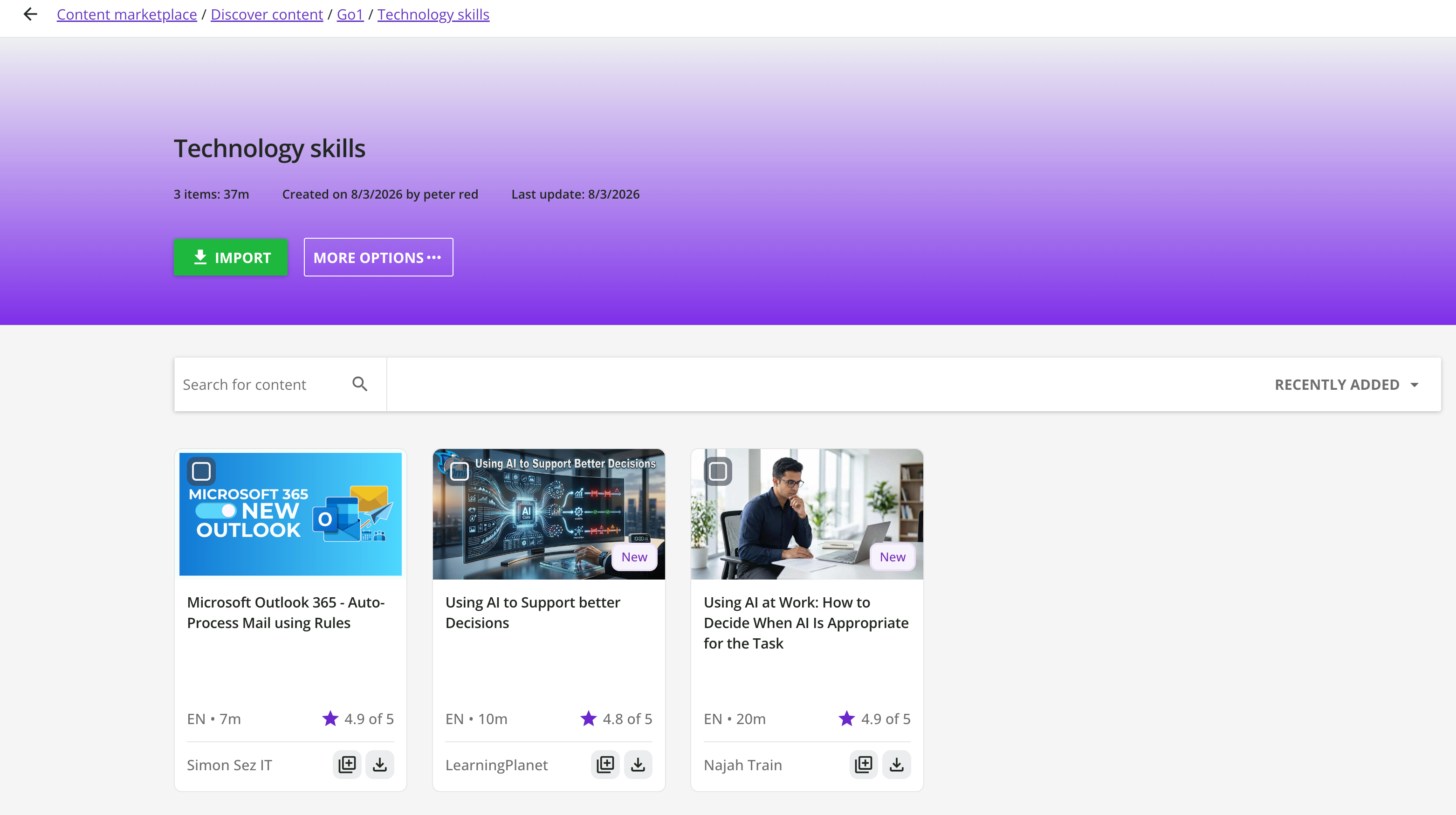Screen dimensions: 1456x815
Task: Open Using AI at Work course title
Action: [x=806, y=623]
